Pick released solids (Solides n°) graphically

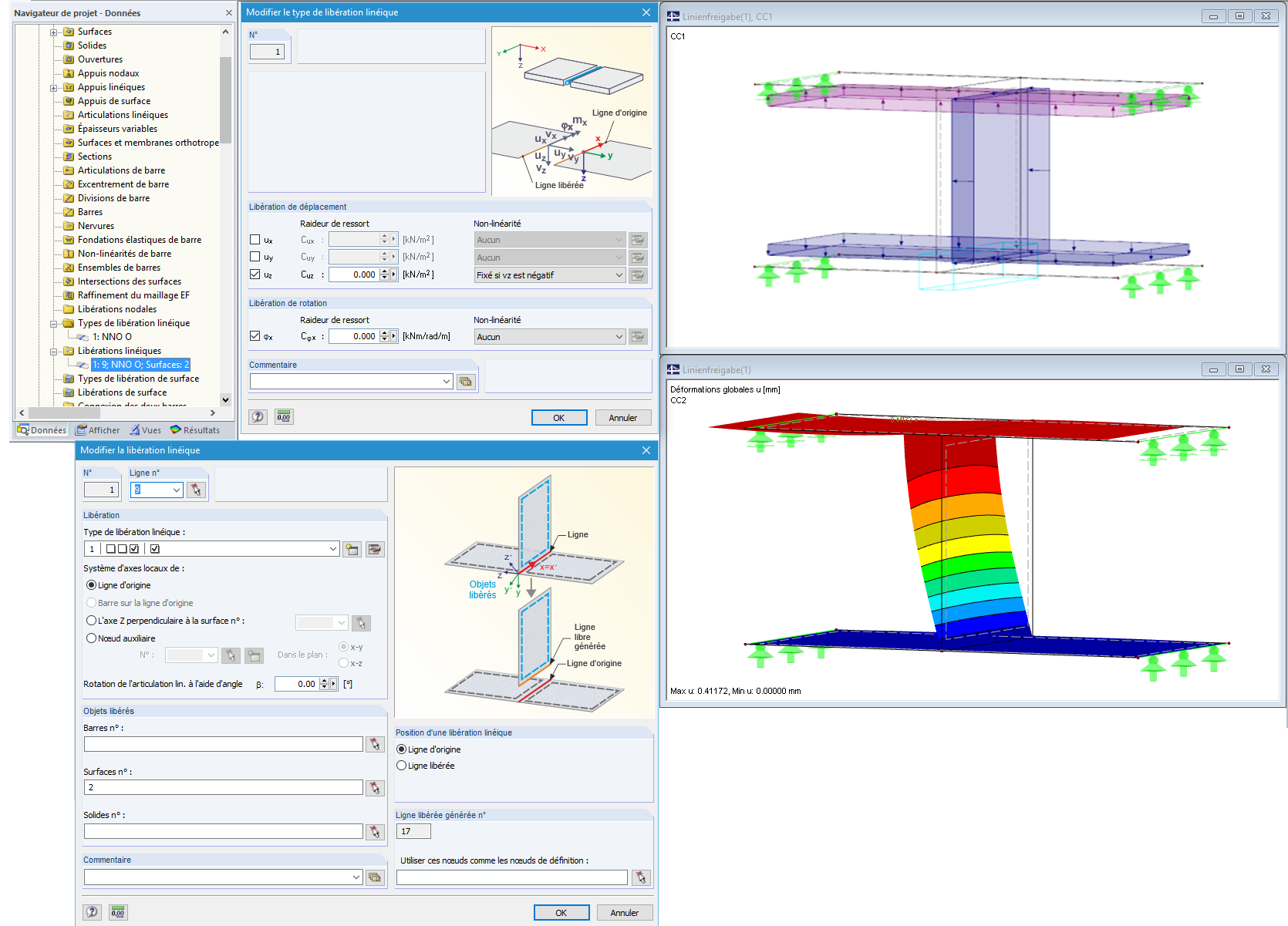375,832
